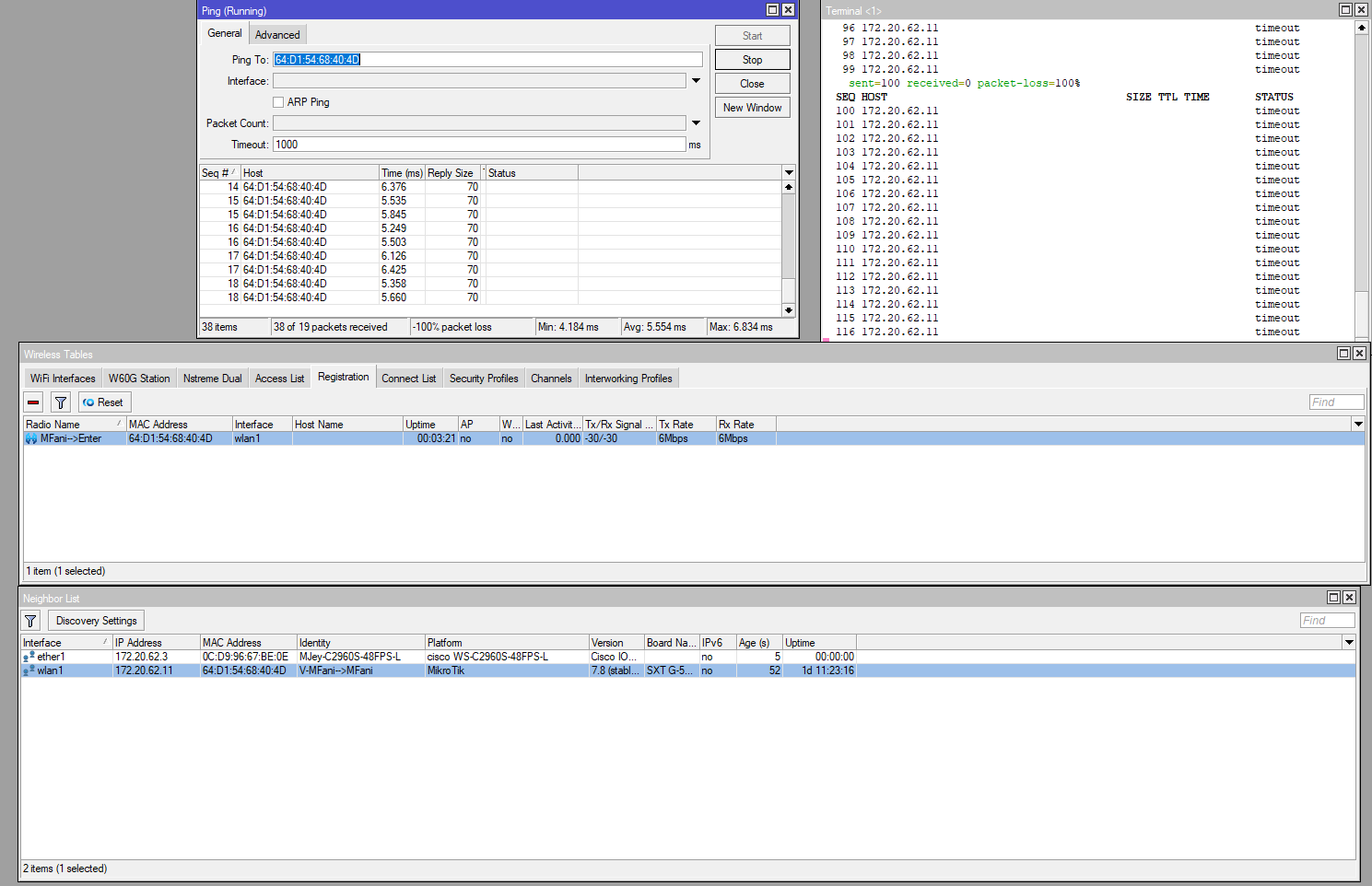Open a New Window from the Ping dialog
The image size is (1372, 886).
click(752, 107)
